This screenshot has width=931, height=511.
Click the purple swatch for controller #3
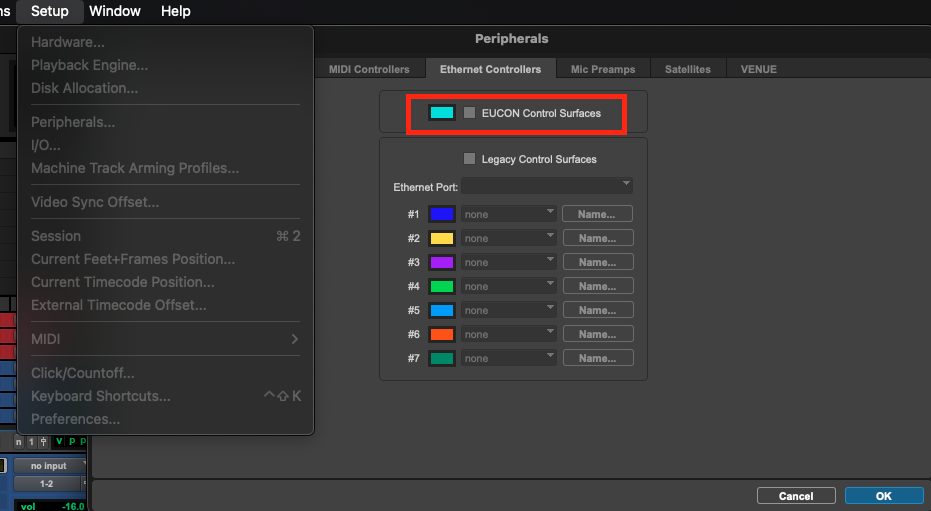tap(442, 262)
